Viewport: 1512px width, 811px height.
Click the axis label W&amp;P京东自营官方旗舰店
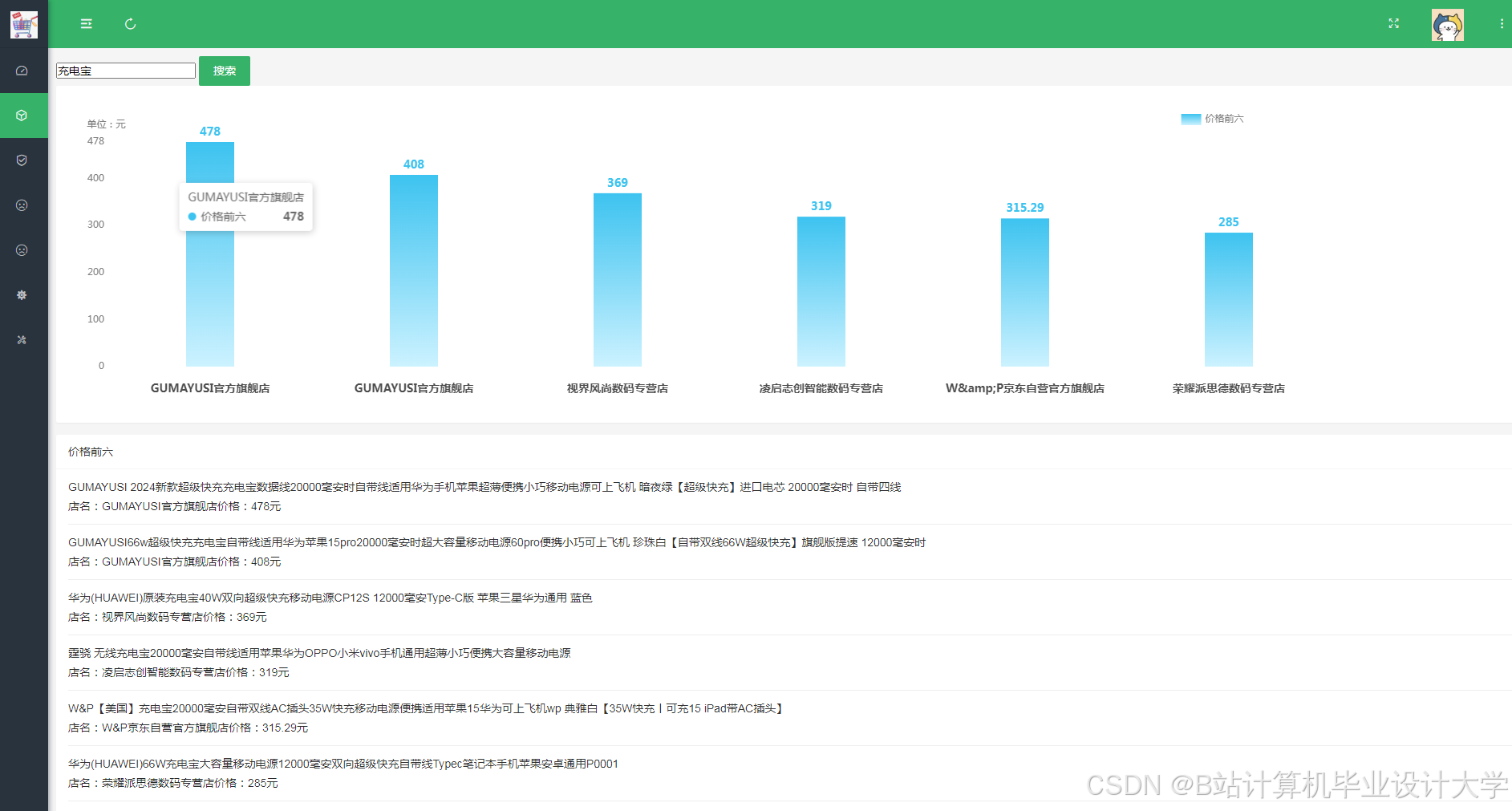(1025, 388)
